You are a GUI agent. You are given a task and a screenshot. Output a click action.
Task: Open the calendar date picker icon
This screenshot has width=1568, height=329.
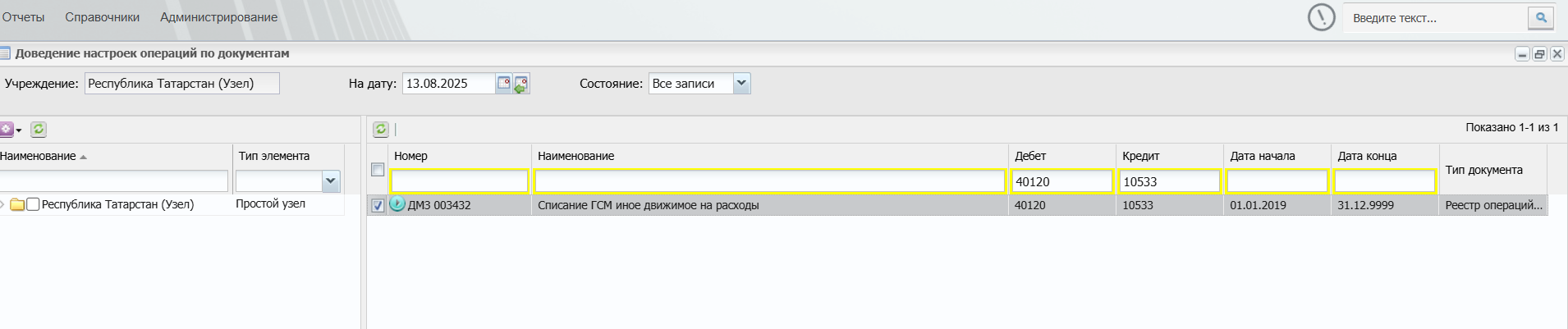(504, 83)
